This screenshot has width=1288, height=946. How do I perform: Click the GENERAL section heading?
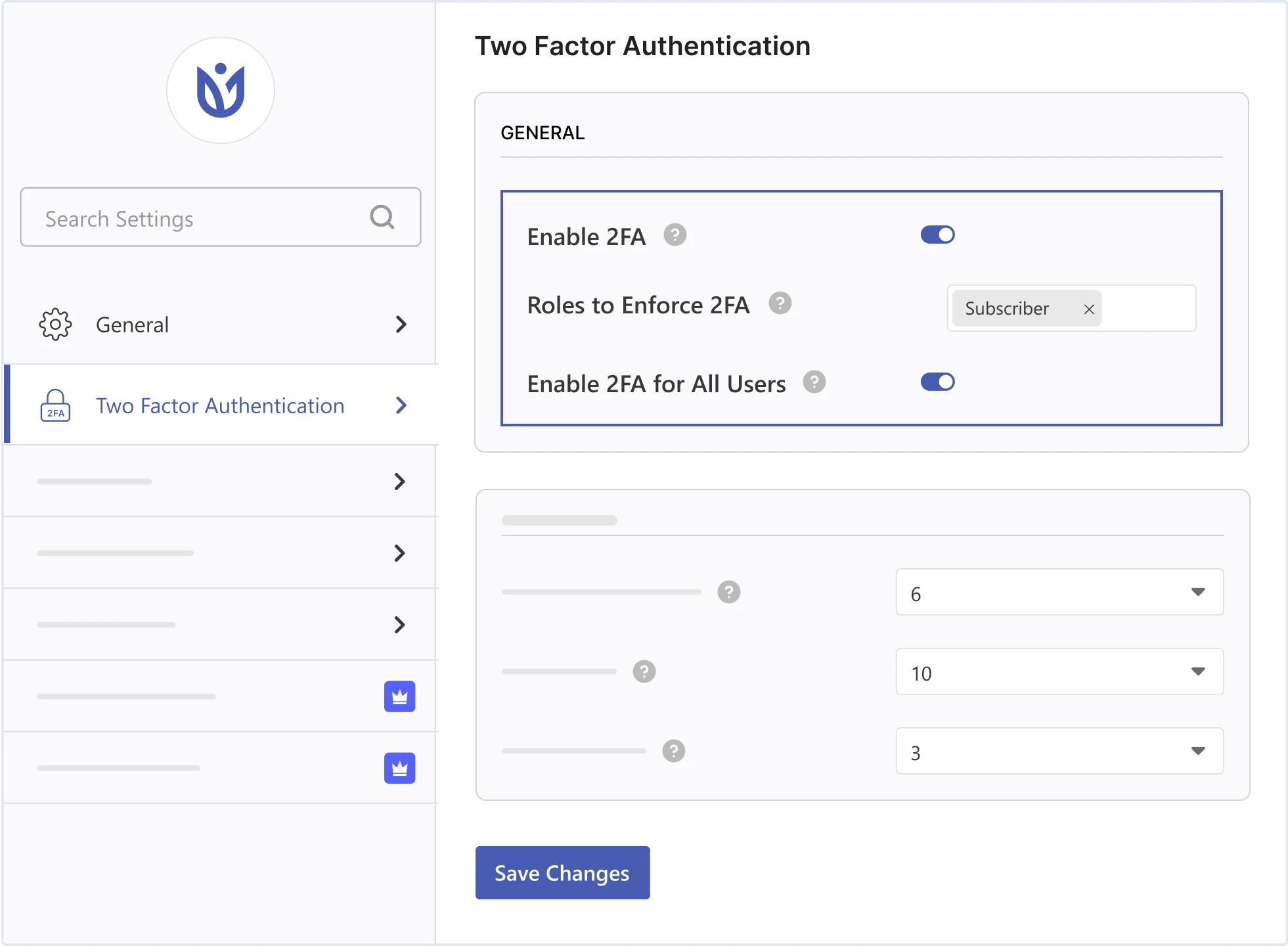point(543,133)
